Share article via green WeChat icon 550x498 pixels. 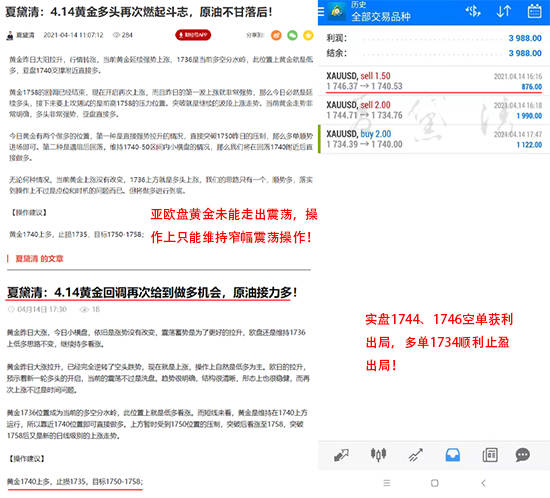point(292,35)
